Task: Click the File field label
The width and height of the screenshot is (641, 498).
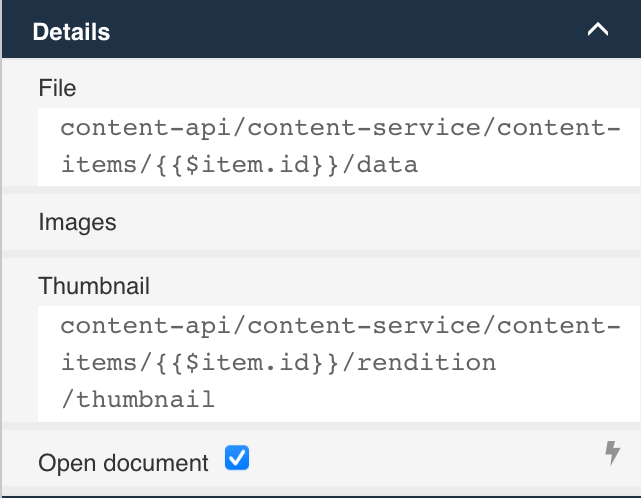Action: point(57,88)
